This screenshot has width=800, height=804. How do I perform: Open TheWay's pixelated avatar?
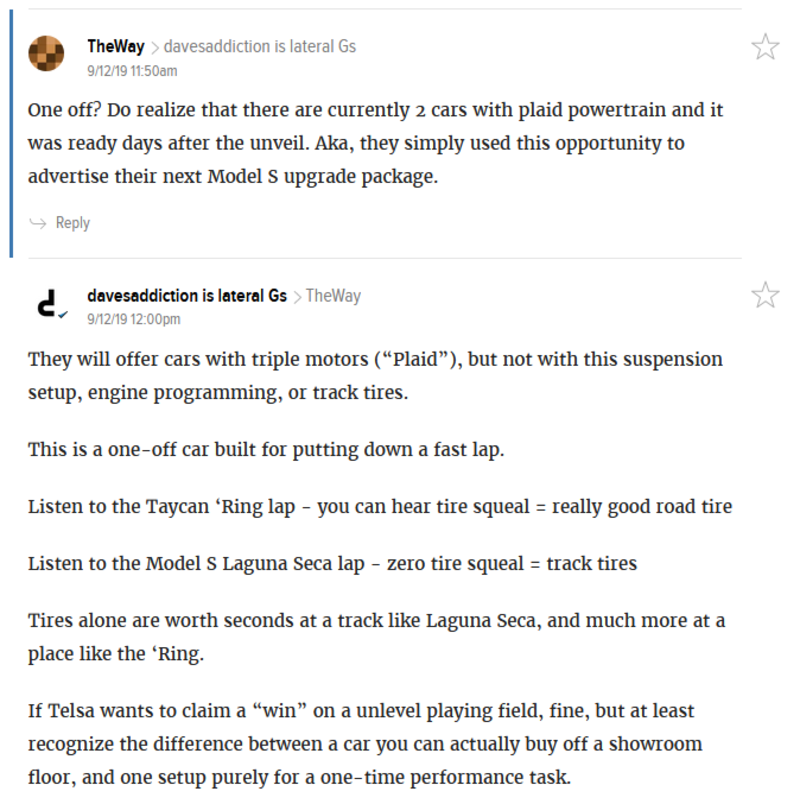tap(46, 53)
